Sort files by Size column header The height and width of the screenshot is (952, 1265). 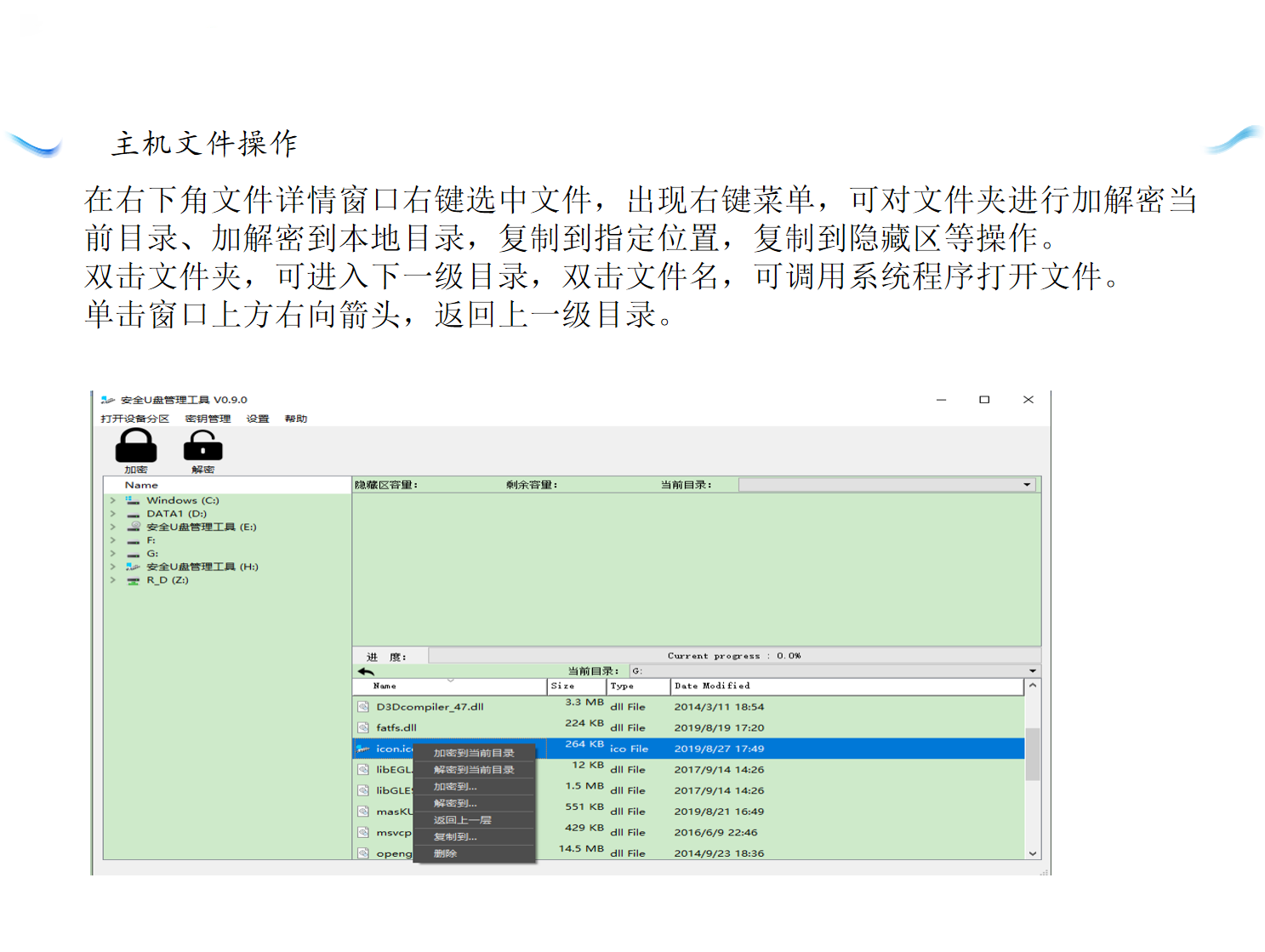point(562,686)
